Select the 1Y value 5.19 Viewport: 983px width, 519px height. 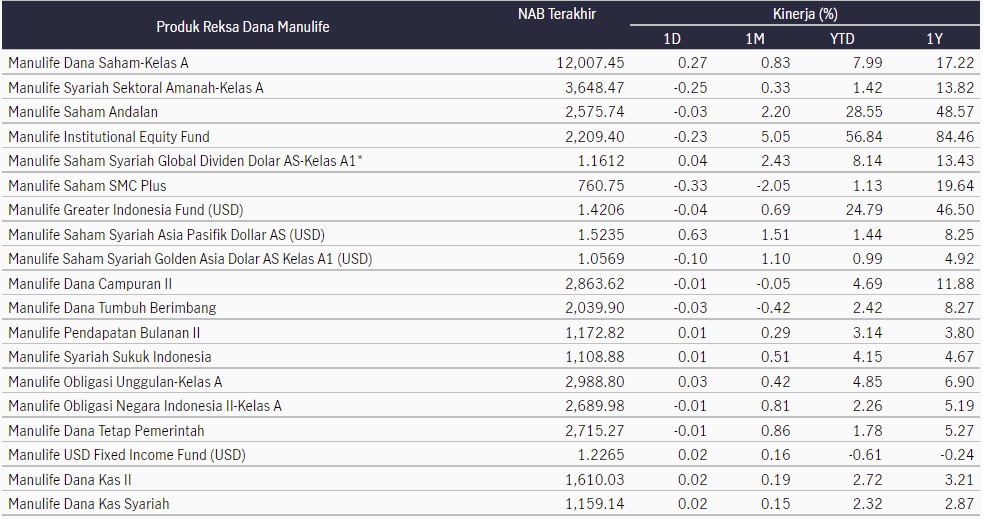click(x=960, y=406)
